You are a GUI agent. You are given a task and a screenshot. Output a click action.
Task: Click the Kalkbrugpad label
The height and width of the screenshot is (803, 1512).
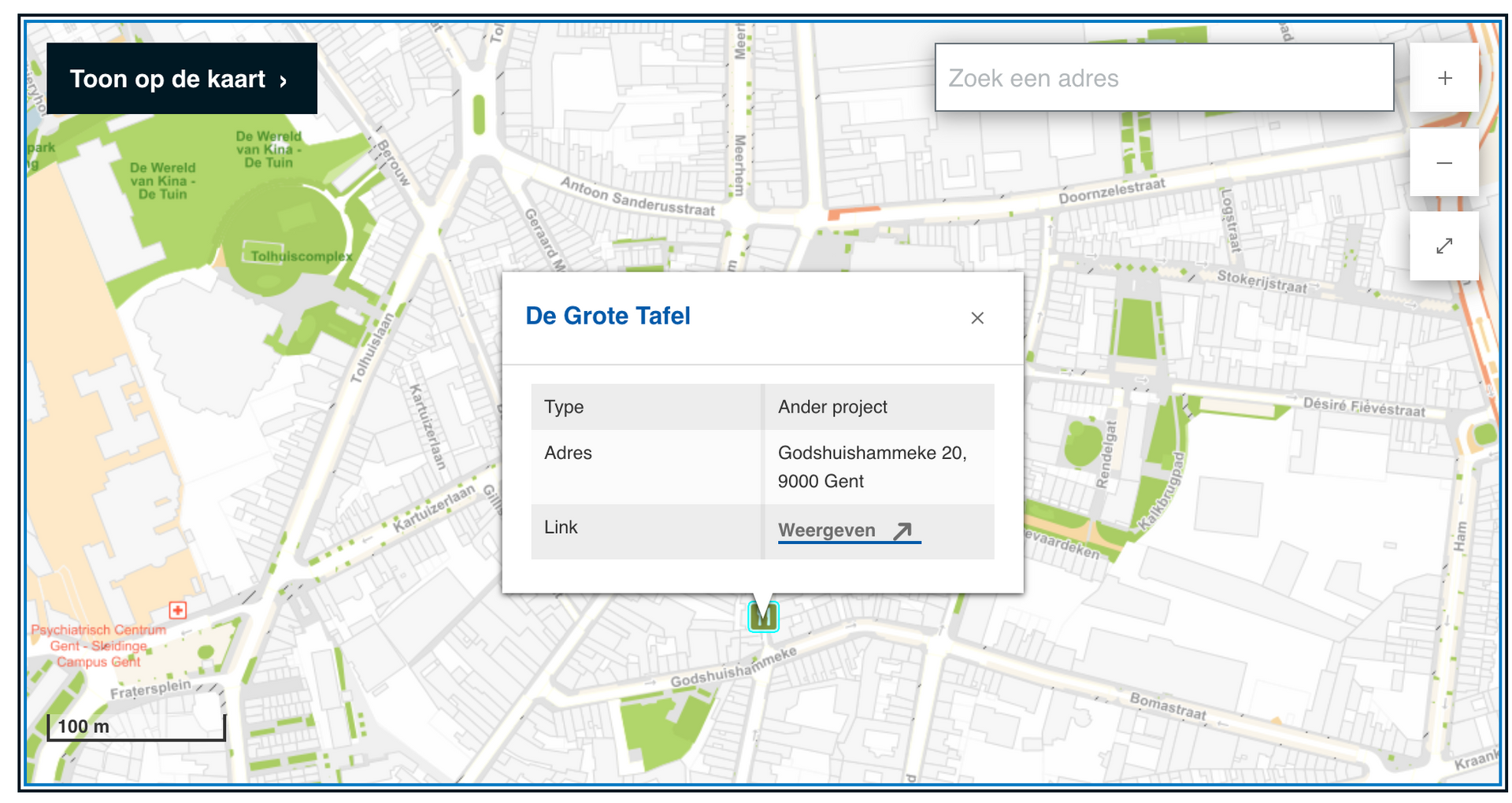tap(1161, 490)
